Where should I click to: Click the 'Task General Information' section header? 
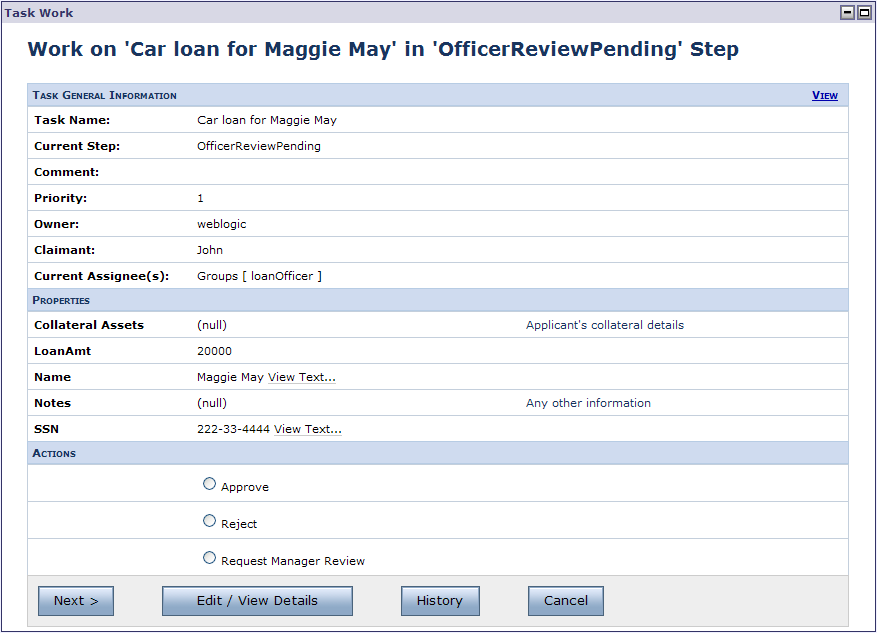(x=105, y=96)
